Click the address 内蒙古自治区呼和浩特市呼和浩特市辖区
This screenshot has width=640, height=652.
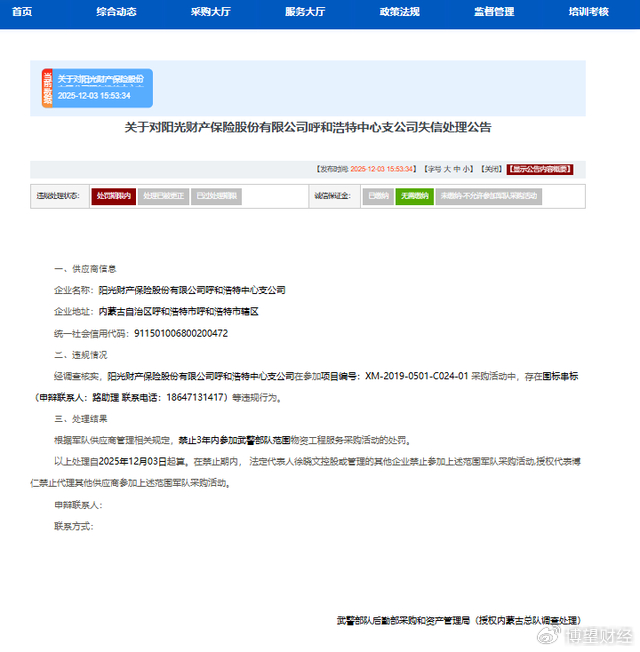coord(178,311)
